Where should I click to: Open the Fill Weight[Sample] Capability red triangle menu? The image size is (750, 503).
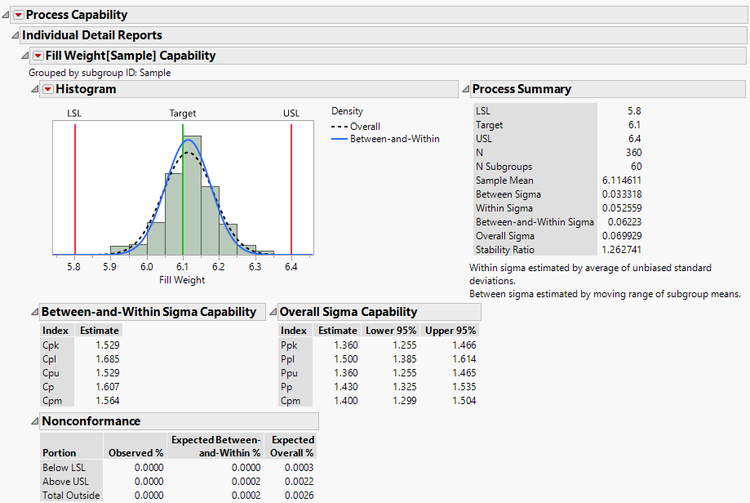click(x=38, y=56)
